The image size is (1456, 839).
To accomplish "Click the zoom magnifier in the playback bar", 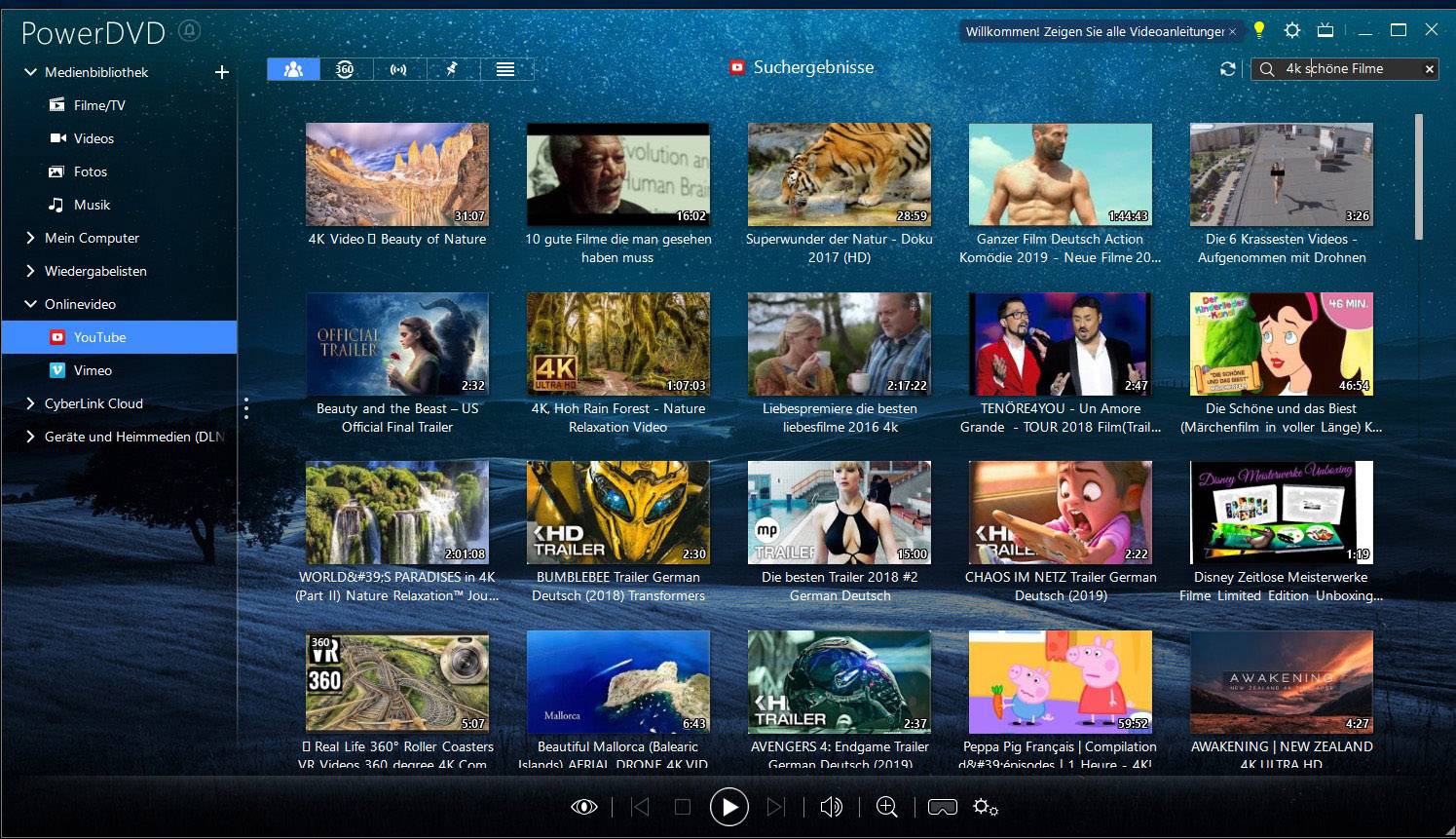I will pyautogui.click(x=886, y=807).
